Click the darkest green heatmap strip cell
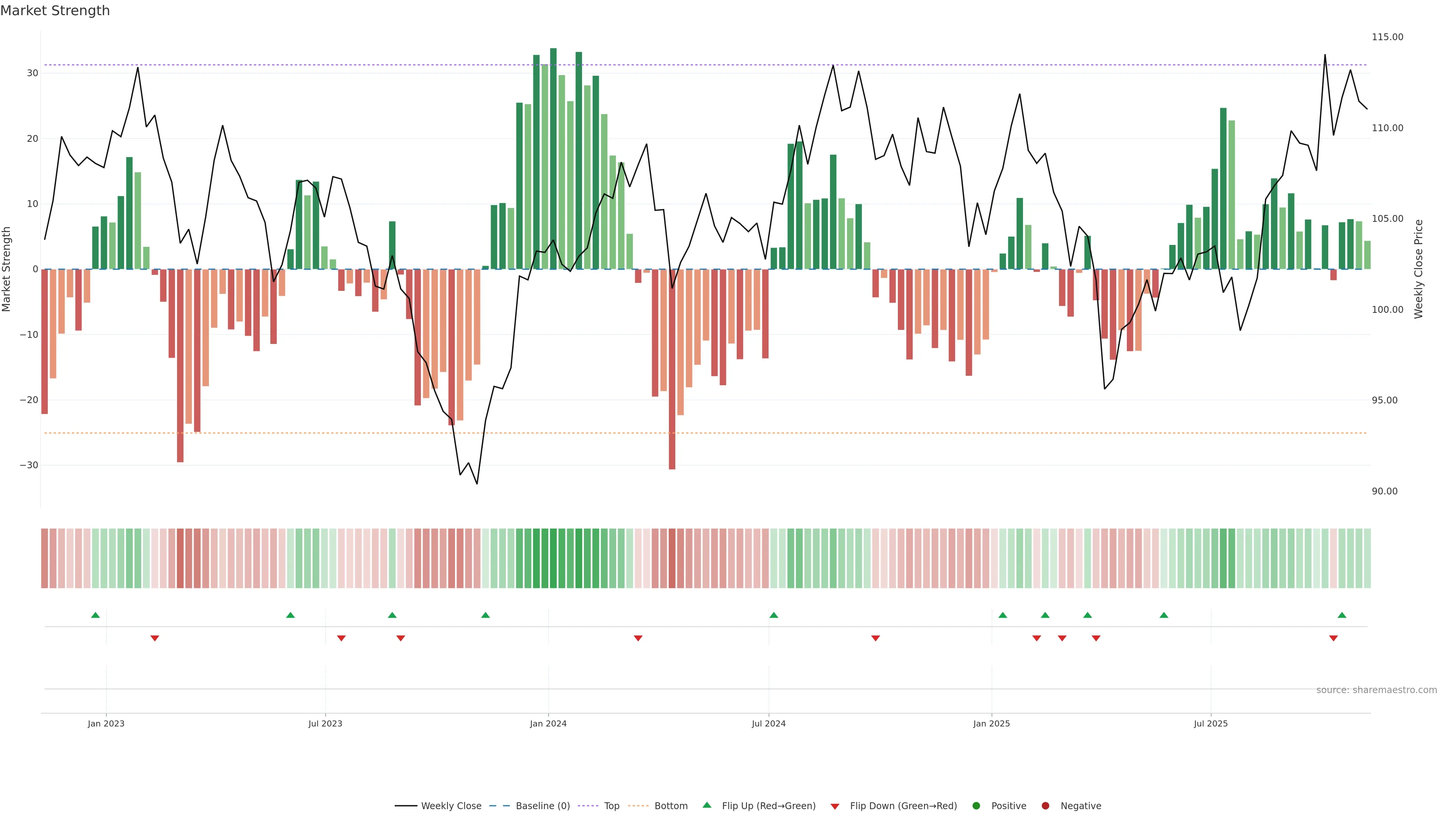Image resolution: width=1456 pixels, height=819 pixels. click(553, 559)
